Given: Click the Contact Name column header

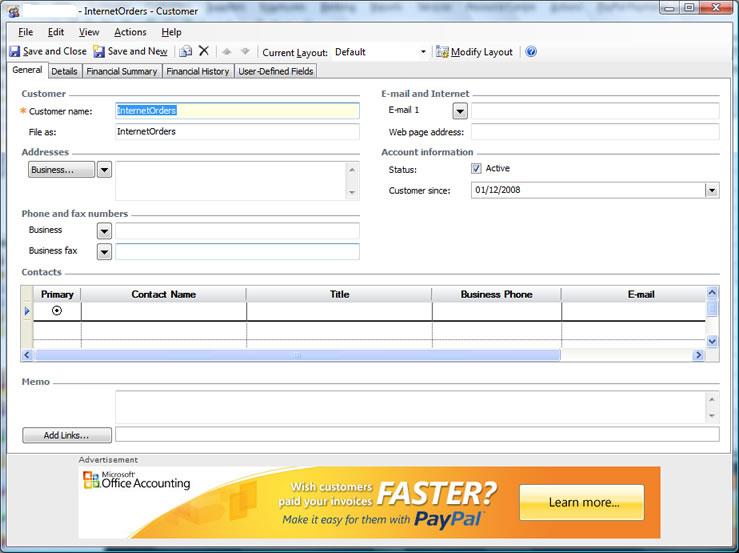Looking at the screenshot, I should (164, 294).
